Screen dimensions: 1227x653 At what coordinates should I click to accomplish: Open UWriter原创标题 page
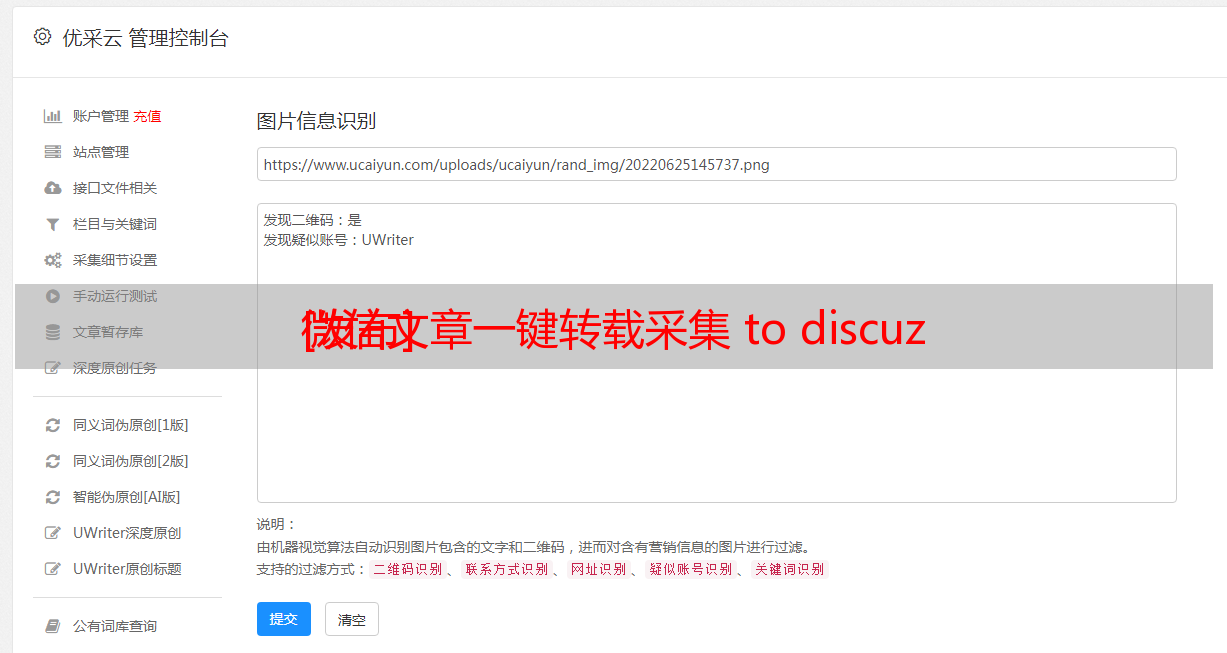(127, 569)
